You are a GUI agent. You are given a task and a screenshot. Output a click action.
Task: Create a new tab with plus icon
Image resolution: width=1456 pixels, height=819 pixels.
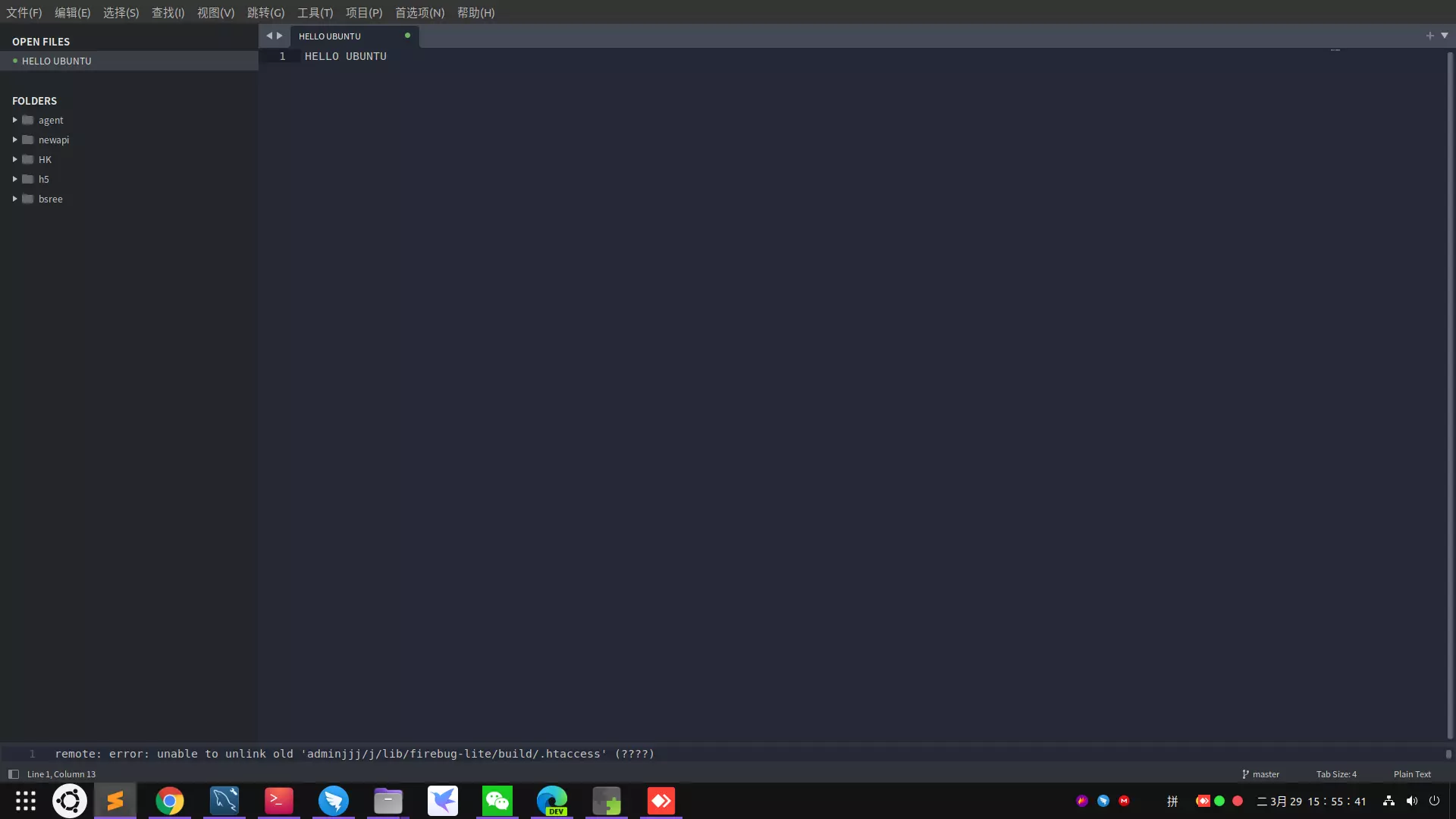click(x=1430, y=36)
